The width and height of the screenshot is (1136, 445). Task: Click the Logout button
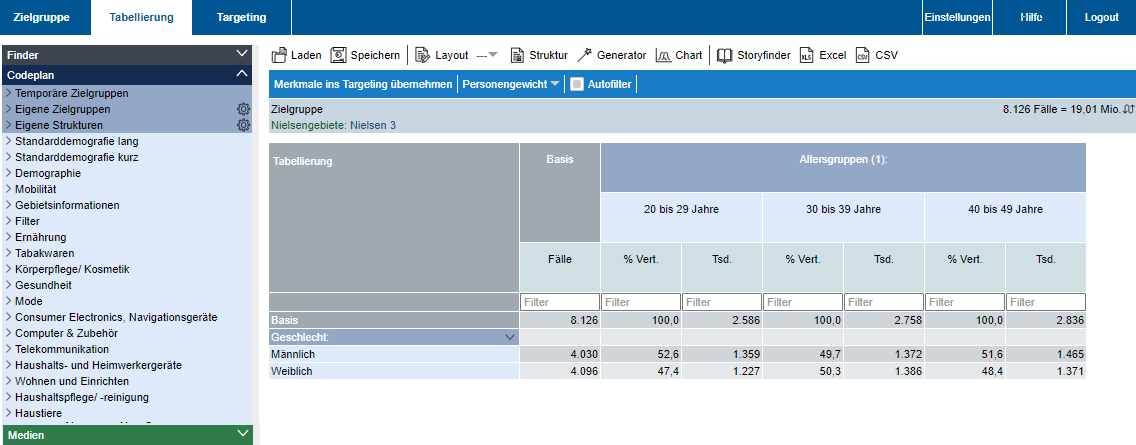pos(1101,17)
